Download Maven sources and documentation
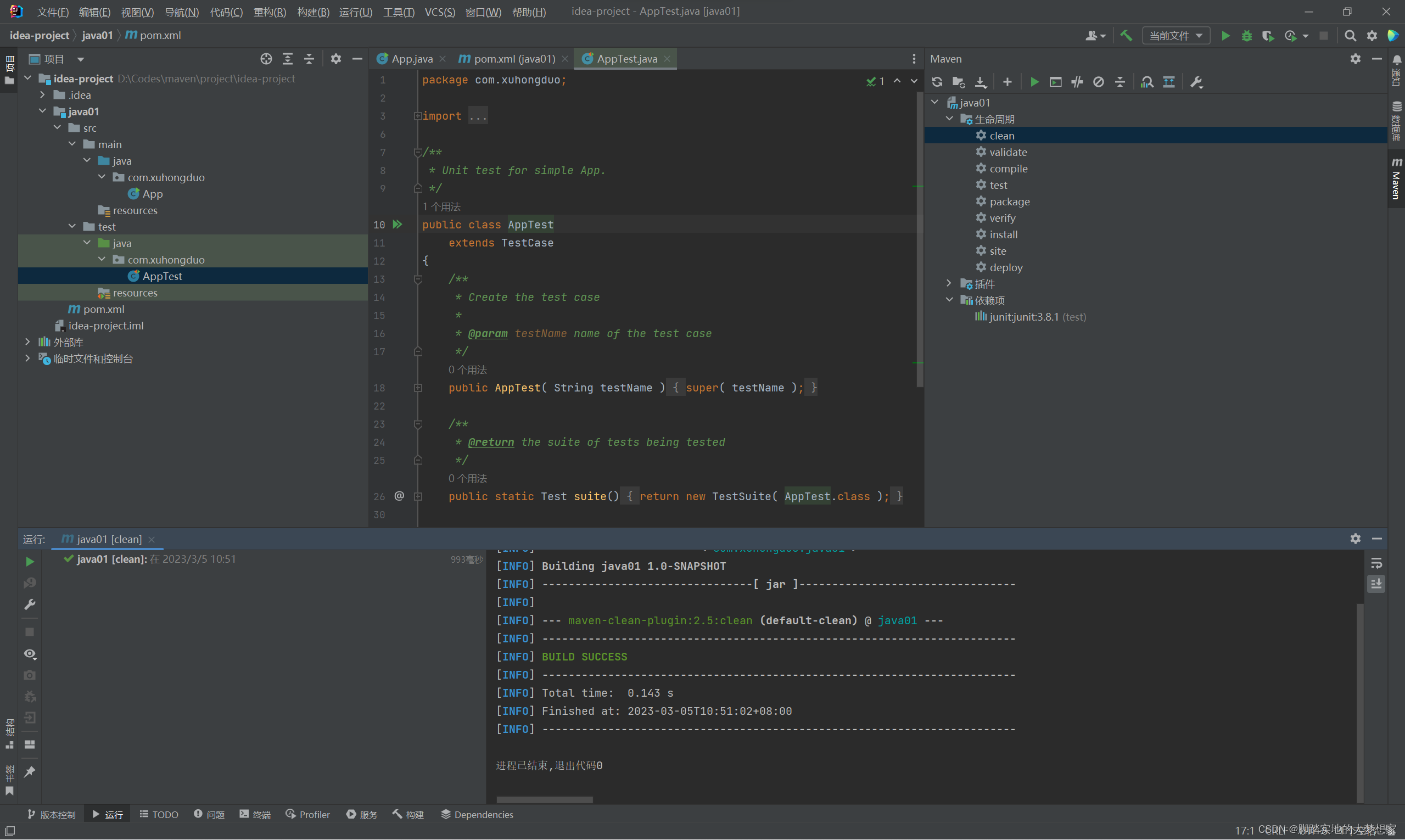1405x840 pixels. [x=981, y=82]
